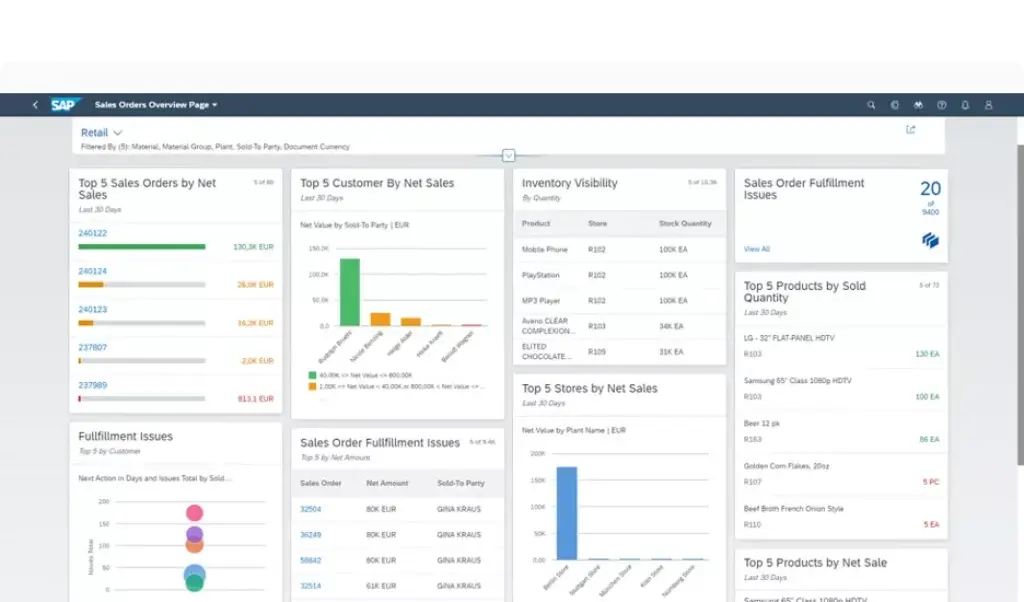Expand the Retail variant dropdown

click(x=101, y=133)
